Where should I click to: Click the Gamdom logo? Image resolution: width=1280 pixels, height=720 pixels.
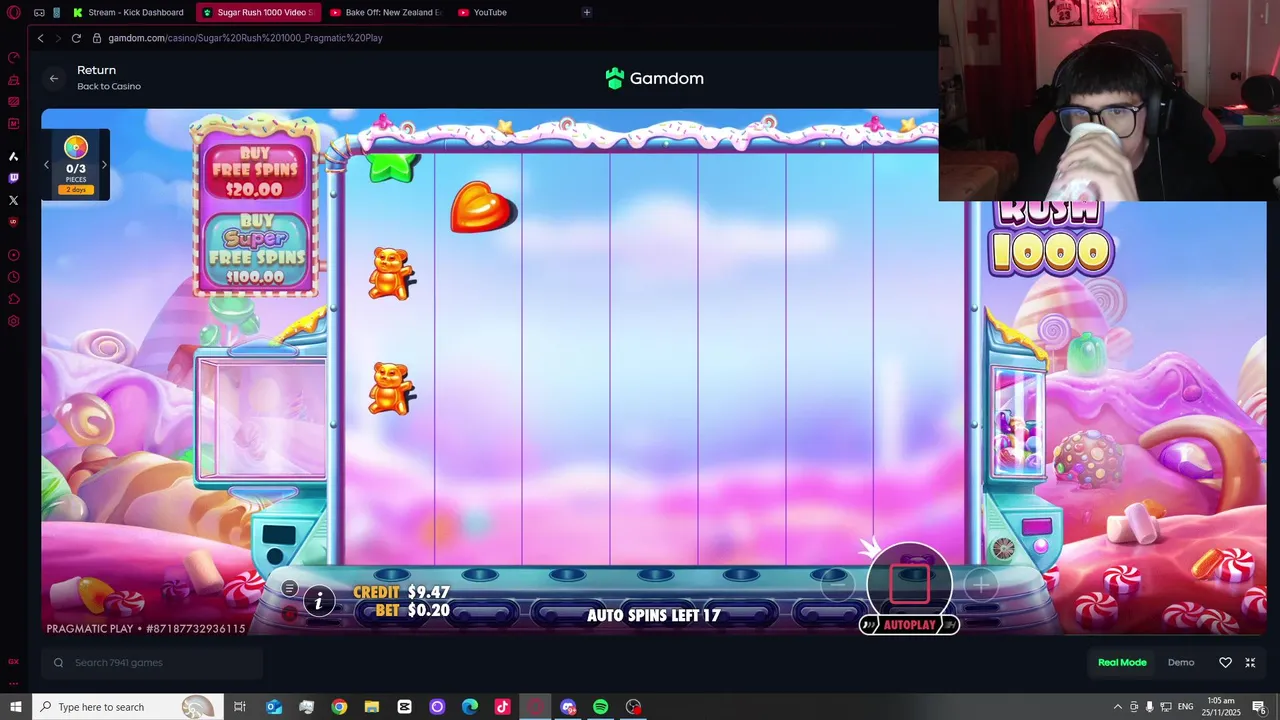click(655, 78)
